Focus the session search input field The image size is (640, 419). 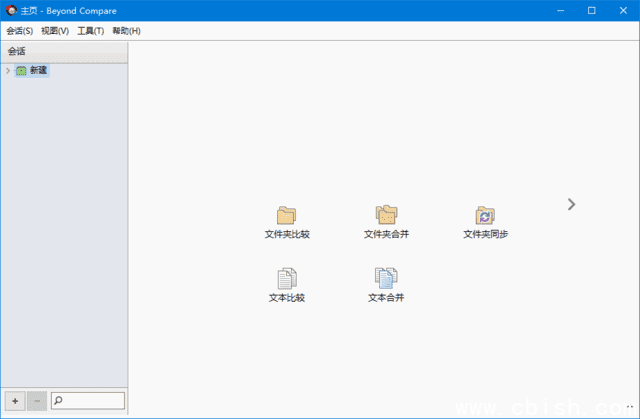point(94,401)
